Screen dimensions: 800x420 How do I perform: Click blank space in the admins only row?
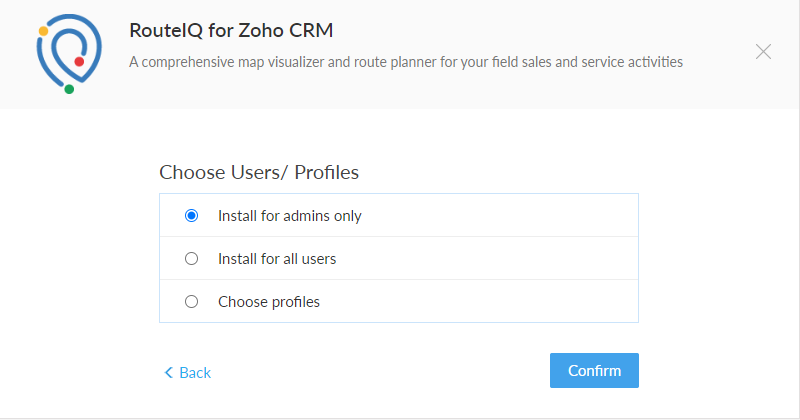coord(500,215)
